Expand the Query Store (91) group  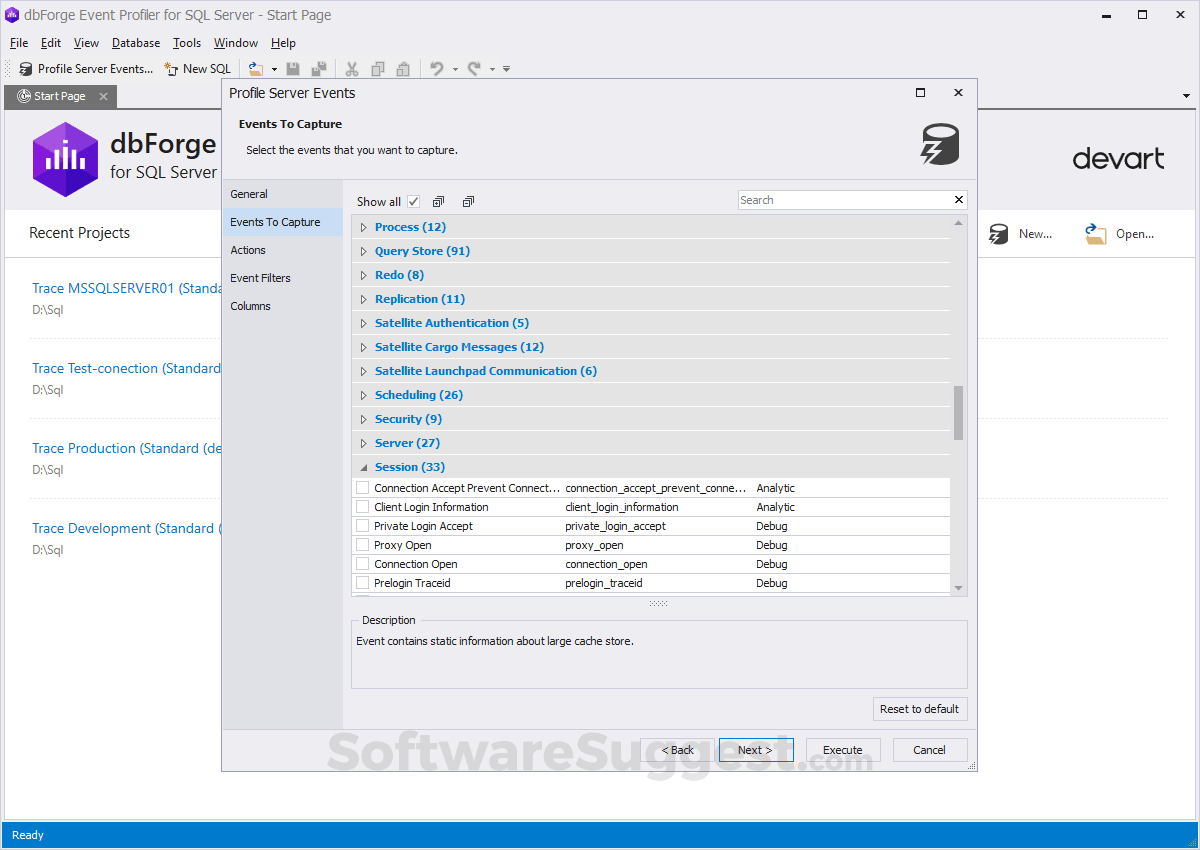click(x=364, y=251)
